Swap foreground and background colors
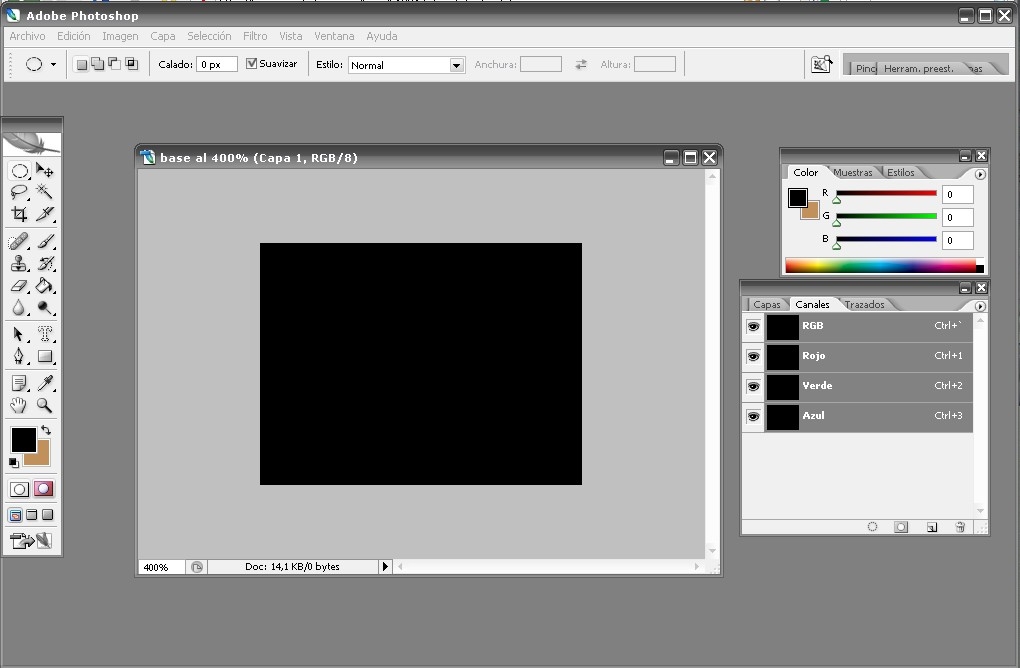 coord(46,430)
